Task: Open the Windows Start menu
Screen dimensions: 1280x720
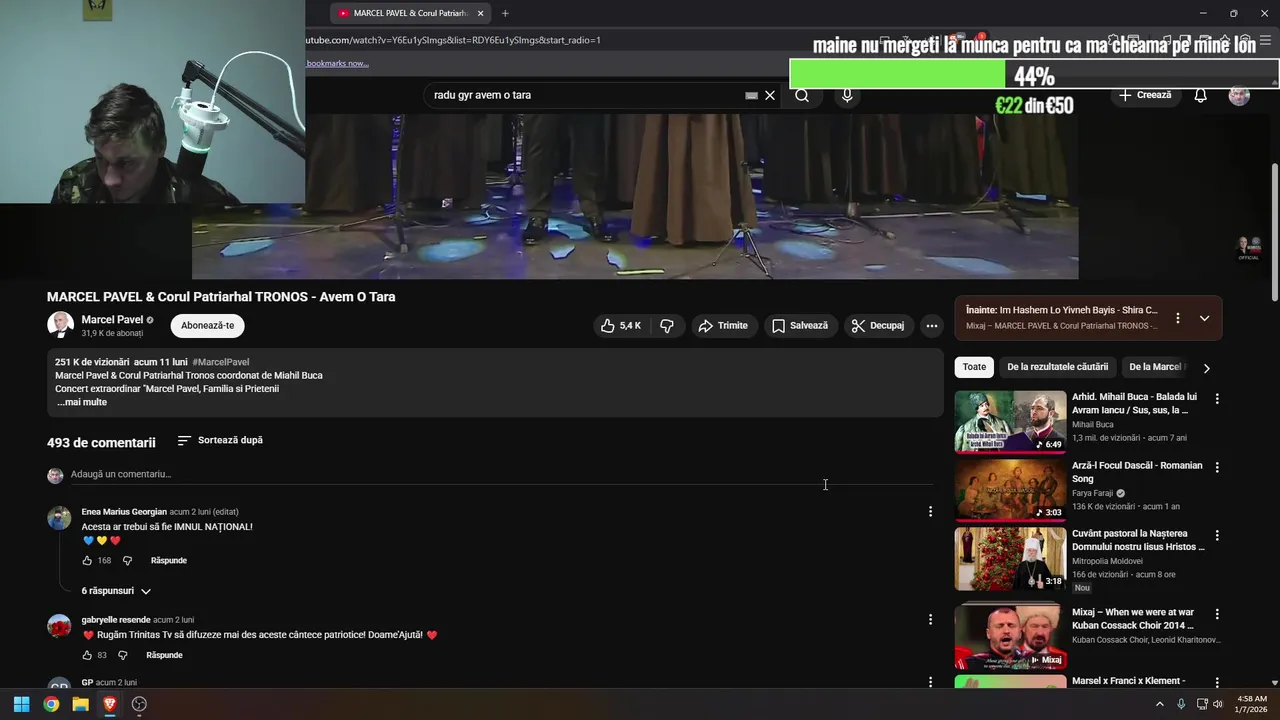Action: [x=21, y=704]
